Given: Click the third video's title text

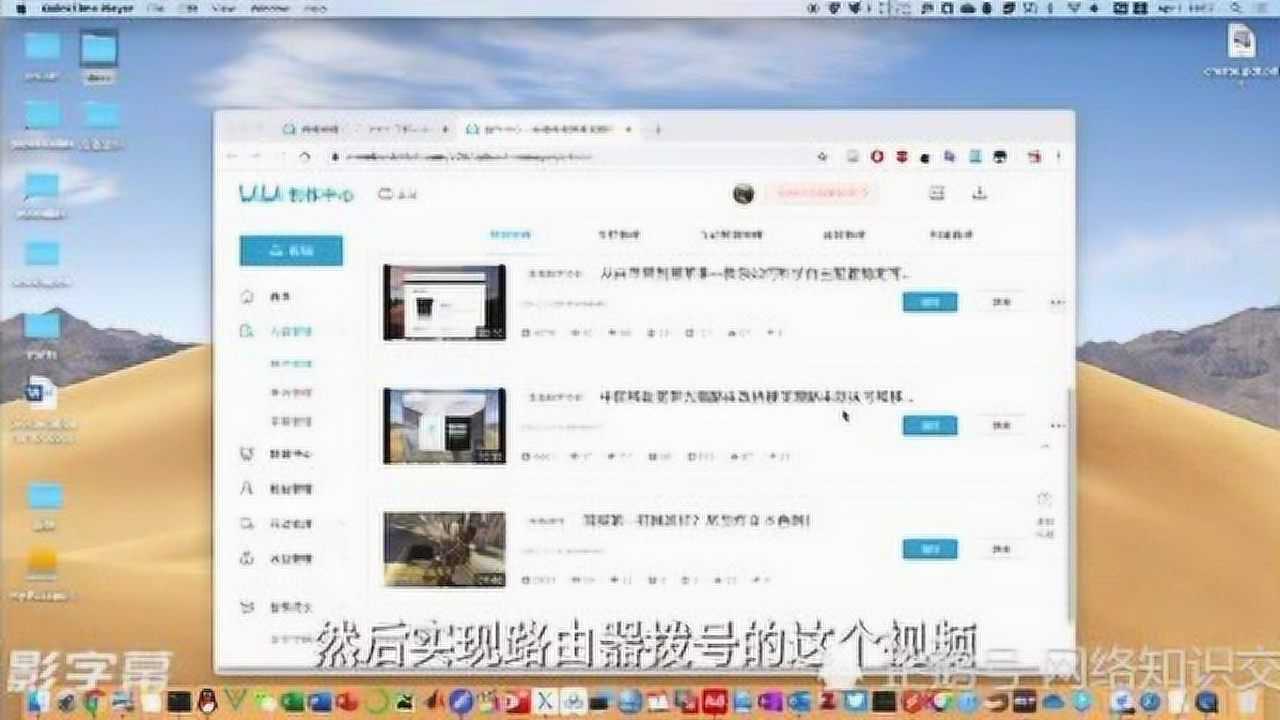Looking at the screenshot, I should [697, 520].
